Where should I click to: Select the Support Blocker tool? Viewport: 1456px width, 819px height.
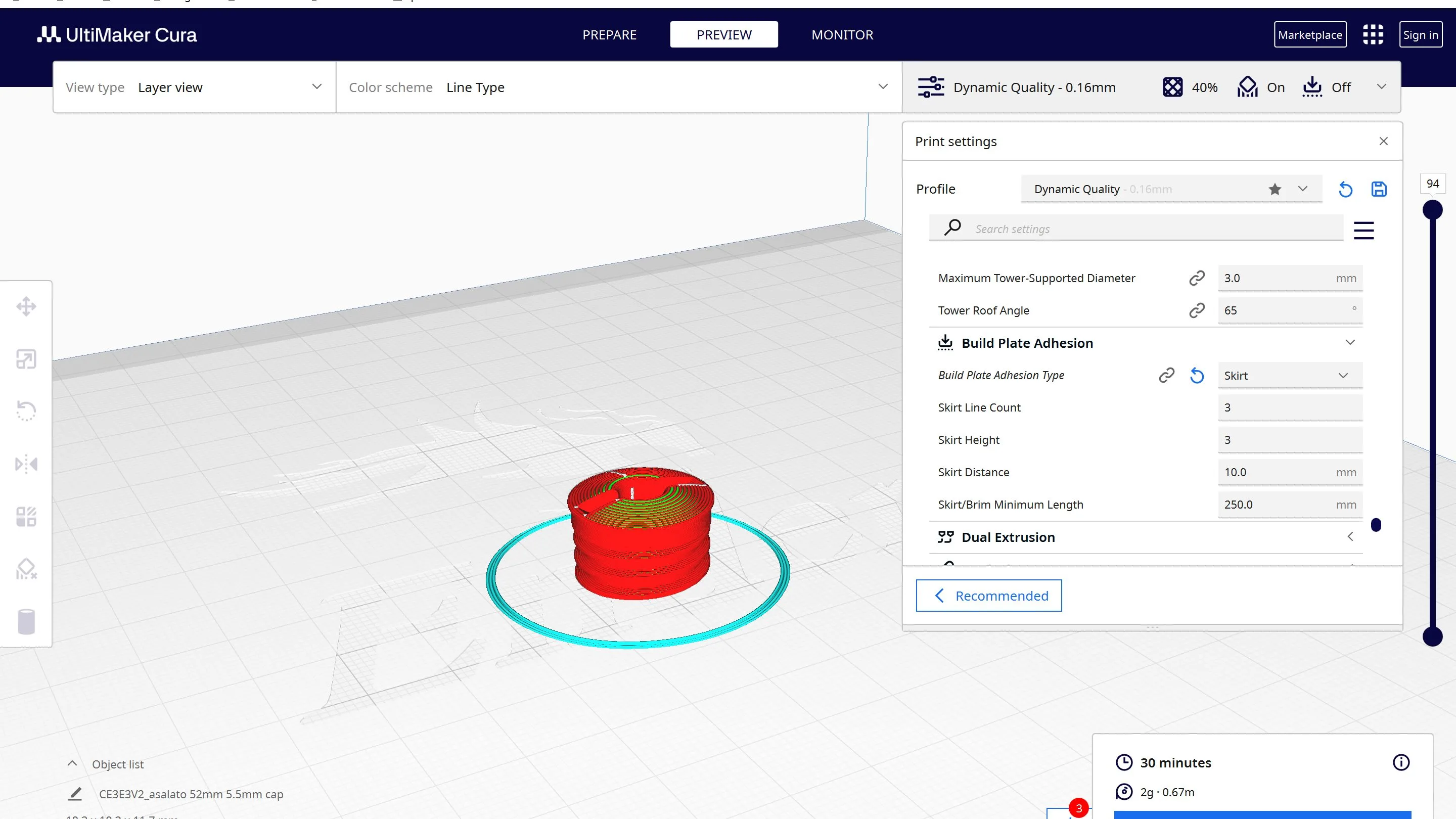coord(26,569)
